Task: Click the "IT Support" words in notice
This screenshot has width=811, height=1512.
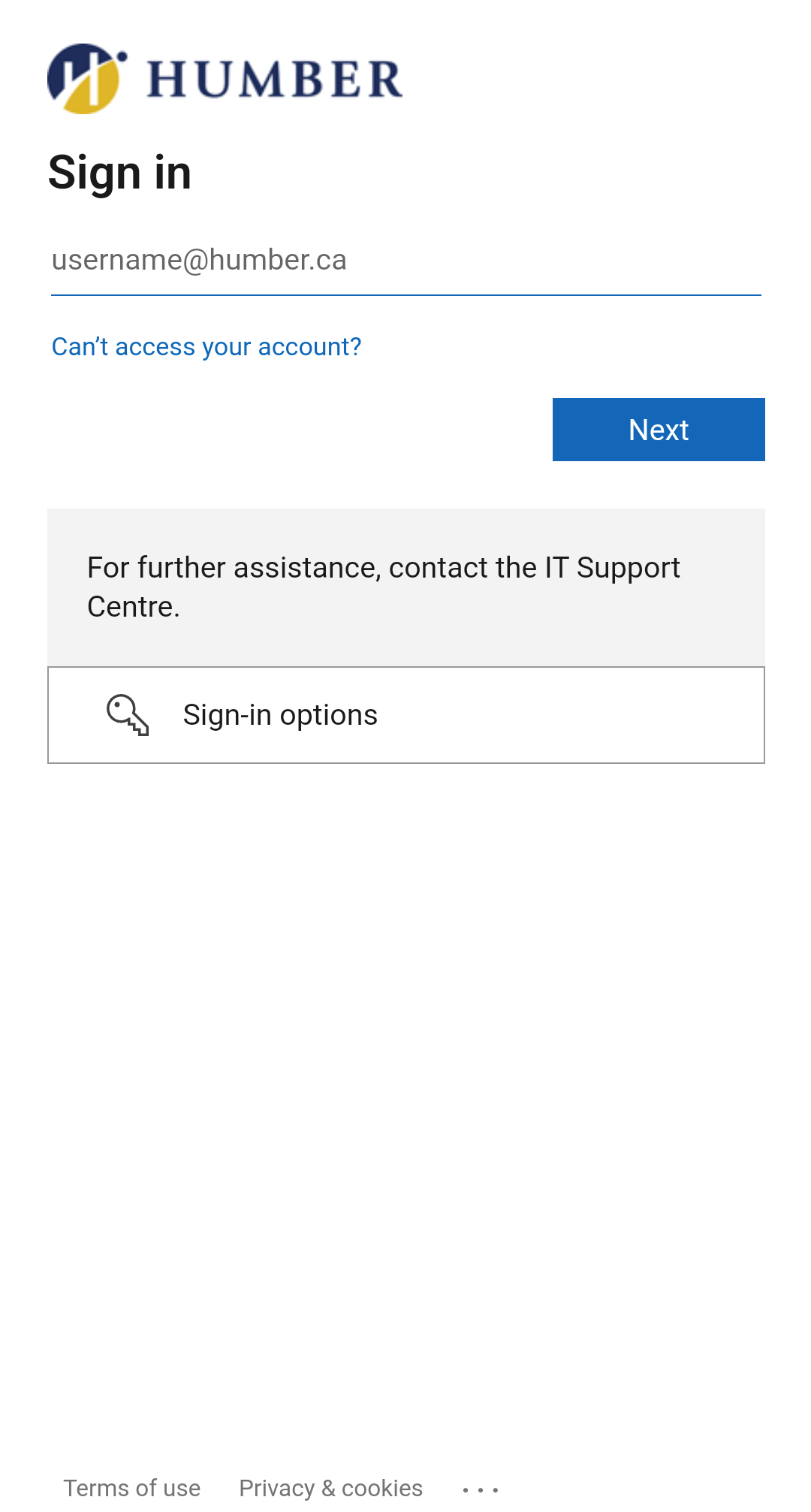Action: [612, 568]
